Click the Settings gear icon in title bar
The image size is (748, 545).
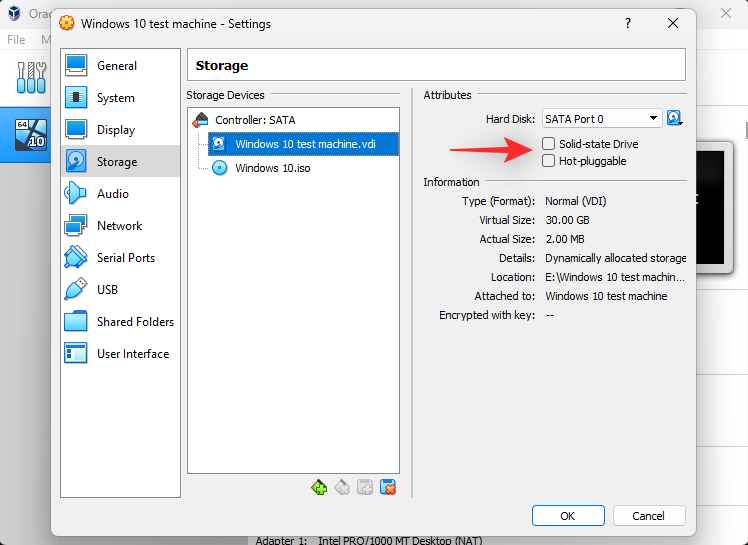[x=67, y=23]
